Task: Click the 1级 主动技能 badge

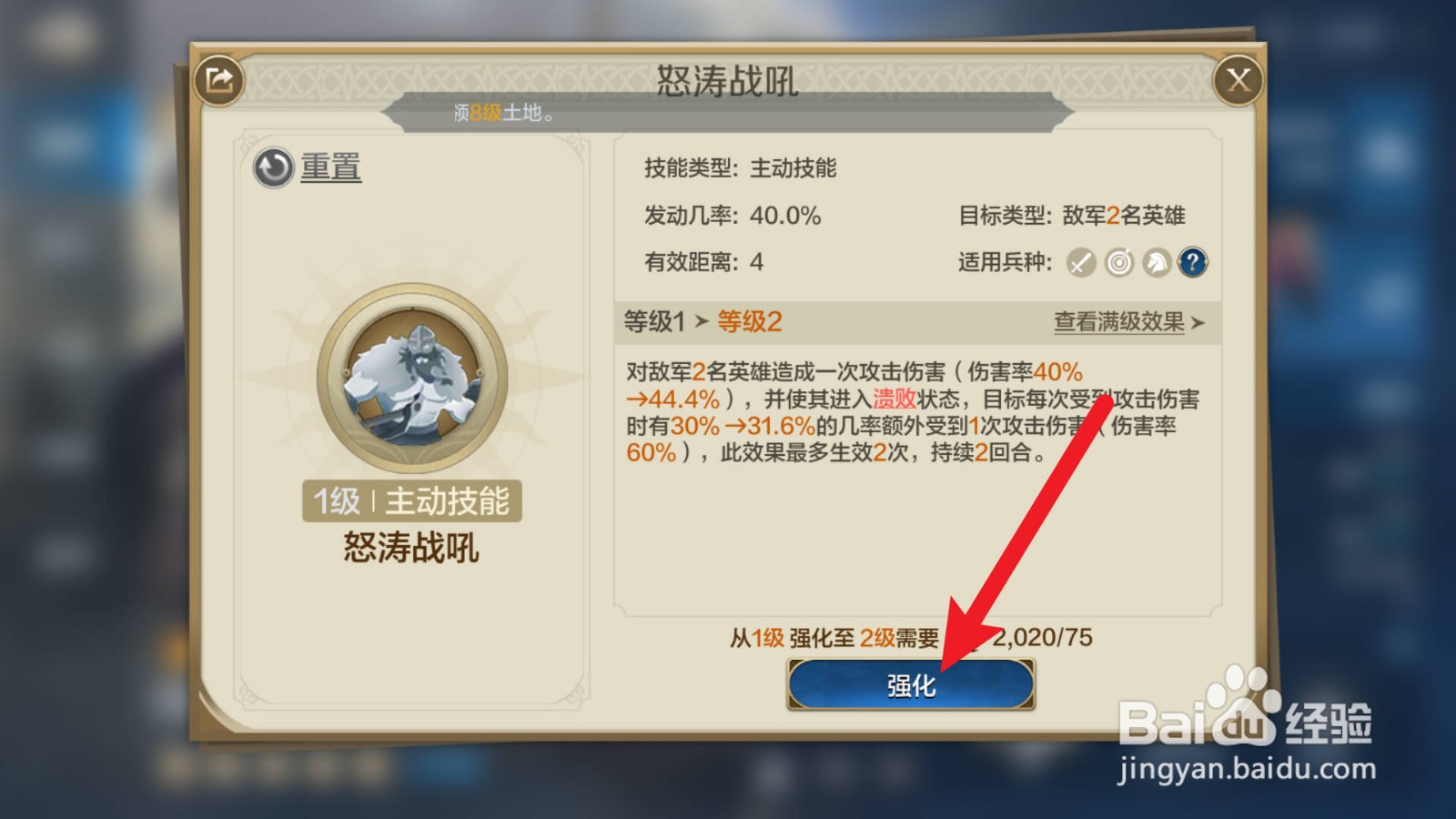Action: point(412,500)
